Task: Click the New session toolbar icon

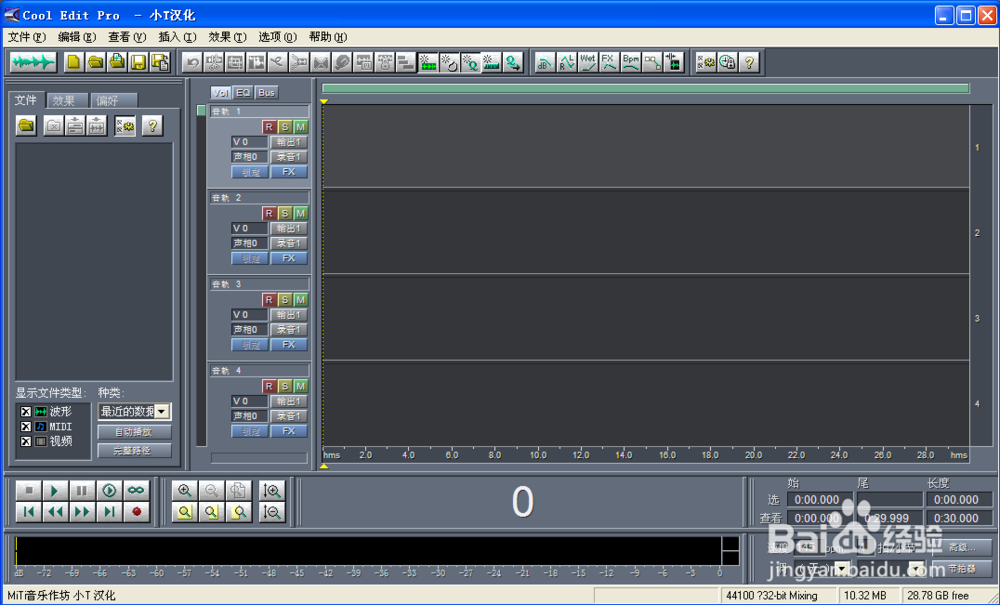Action: (75, 62)
